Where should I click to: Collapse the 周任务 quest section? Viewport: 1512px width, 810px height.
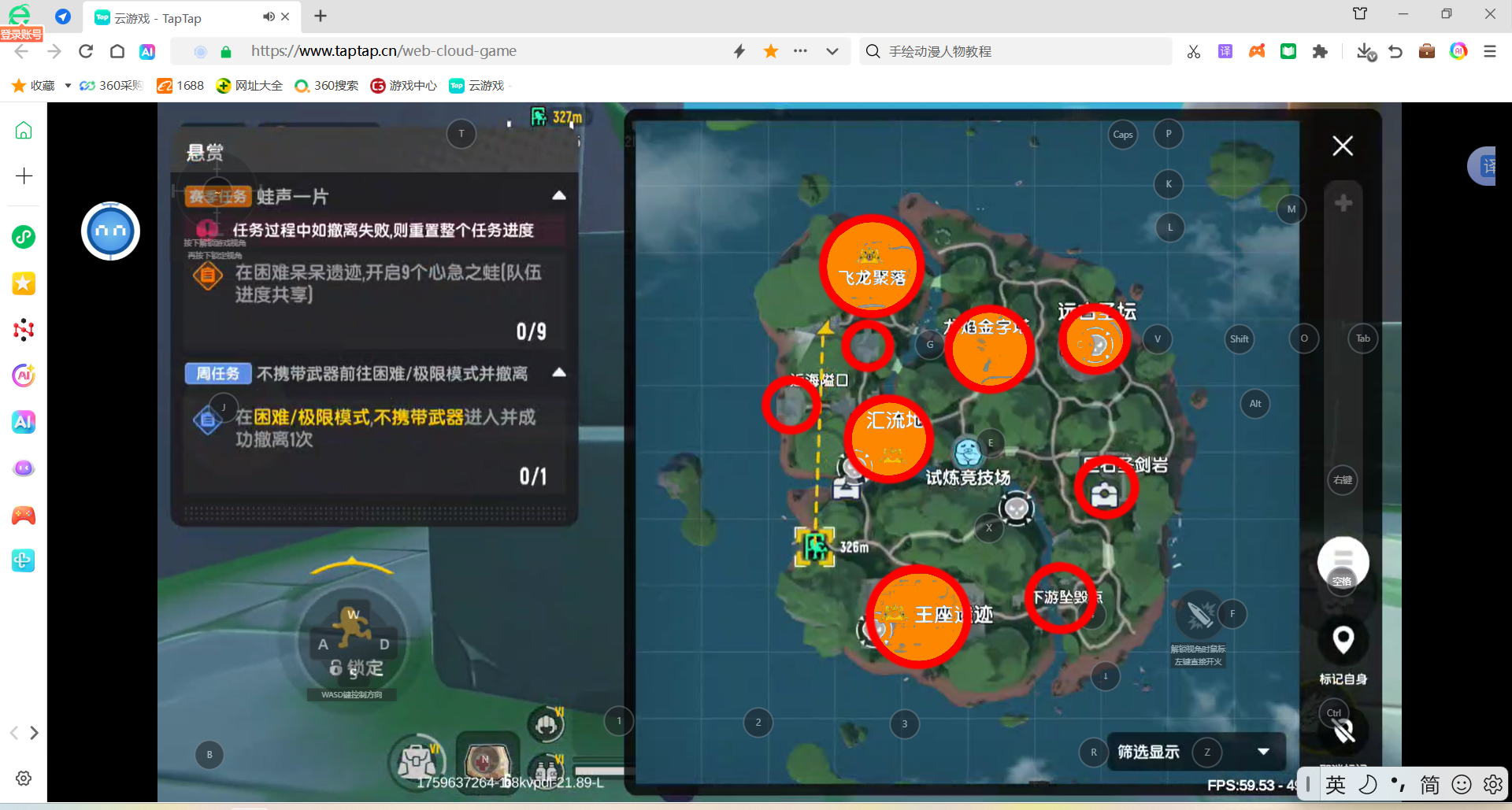coord(559,372)
